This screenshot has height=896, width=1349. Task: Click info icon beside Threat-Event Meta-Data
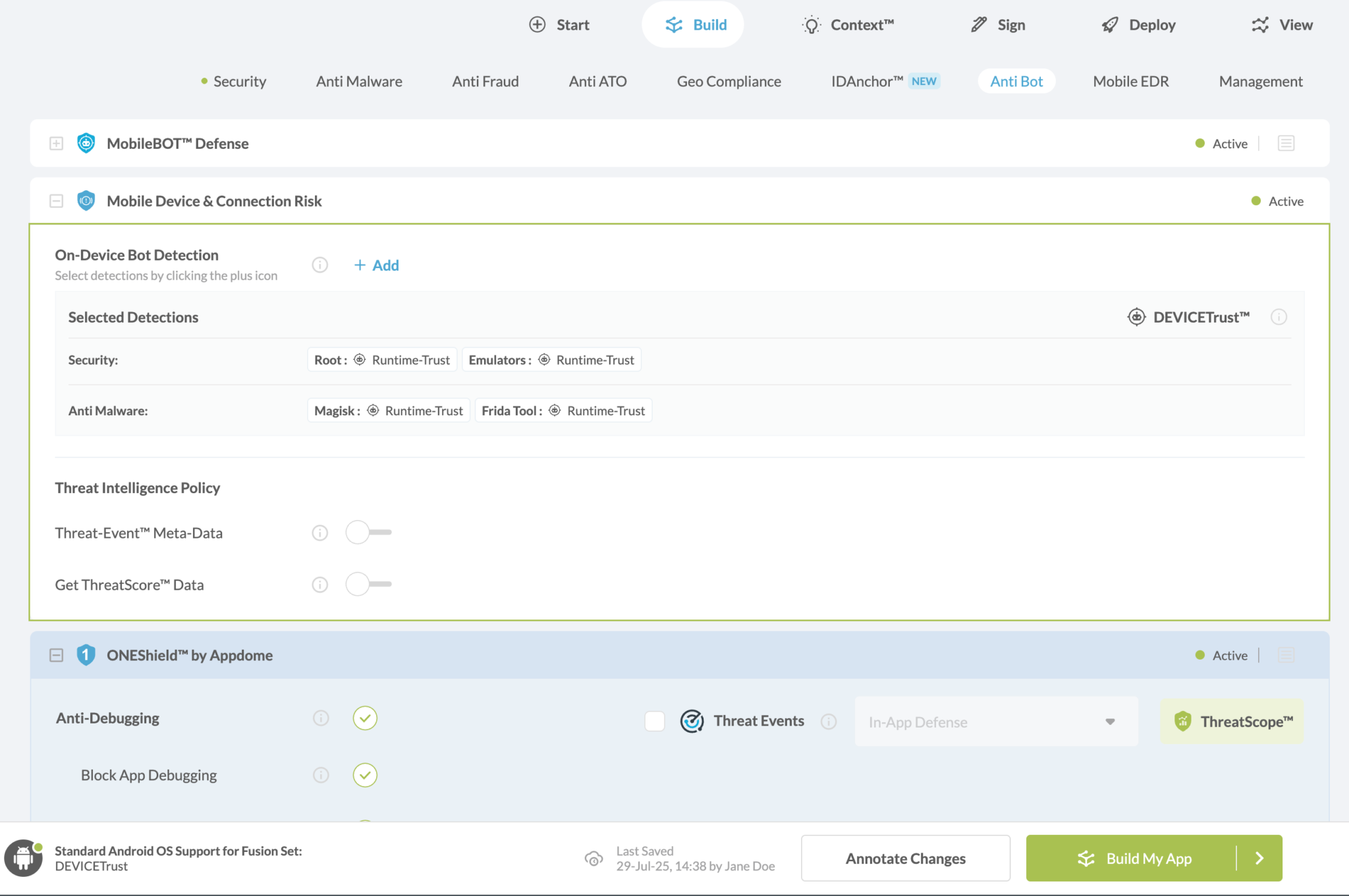(x=319, y=533)
